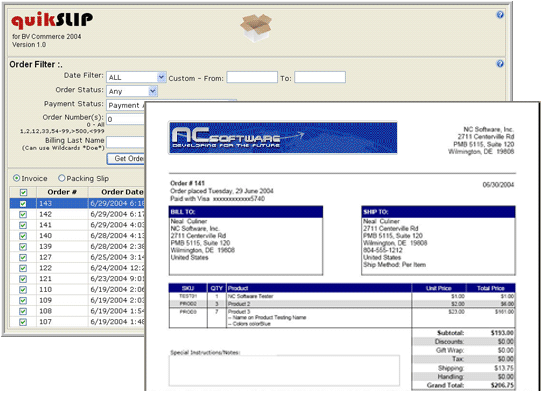Uncheck the checkbox for order 141
546x395 pixels.
23,225
